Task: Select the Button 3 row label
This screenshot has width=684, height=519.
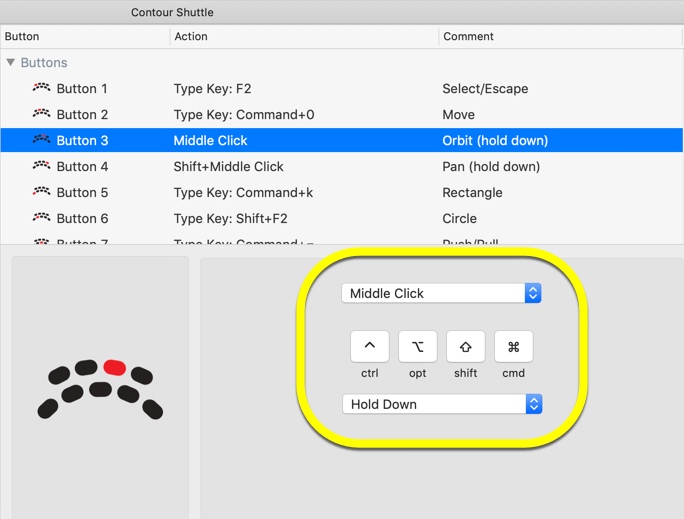Action: (82, 140)
